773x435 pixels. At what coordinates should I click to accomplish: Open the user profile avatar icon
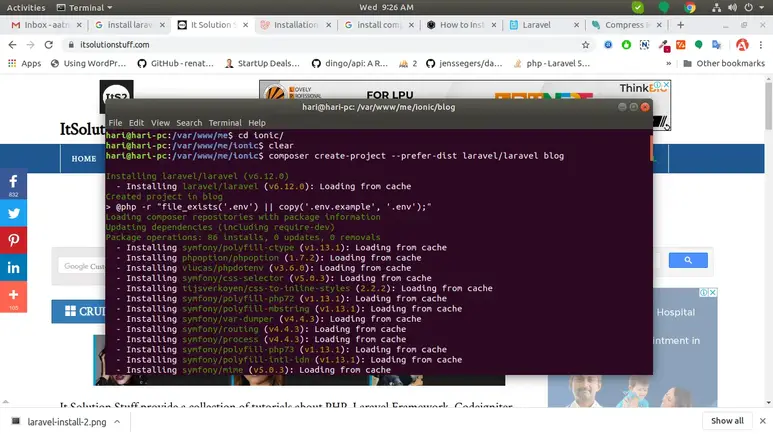pos(742,45)
